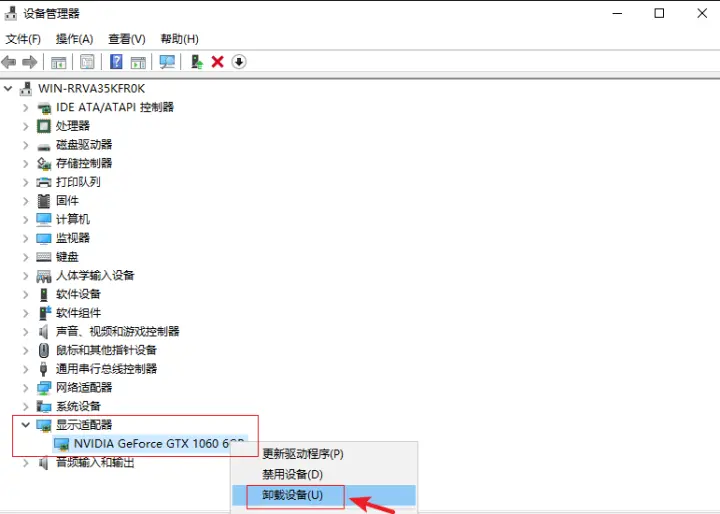Click the down-arrow circle toolbar icon
Viewport: 720px width, 514px height.
coord(239,62)
